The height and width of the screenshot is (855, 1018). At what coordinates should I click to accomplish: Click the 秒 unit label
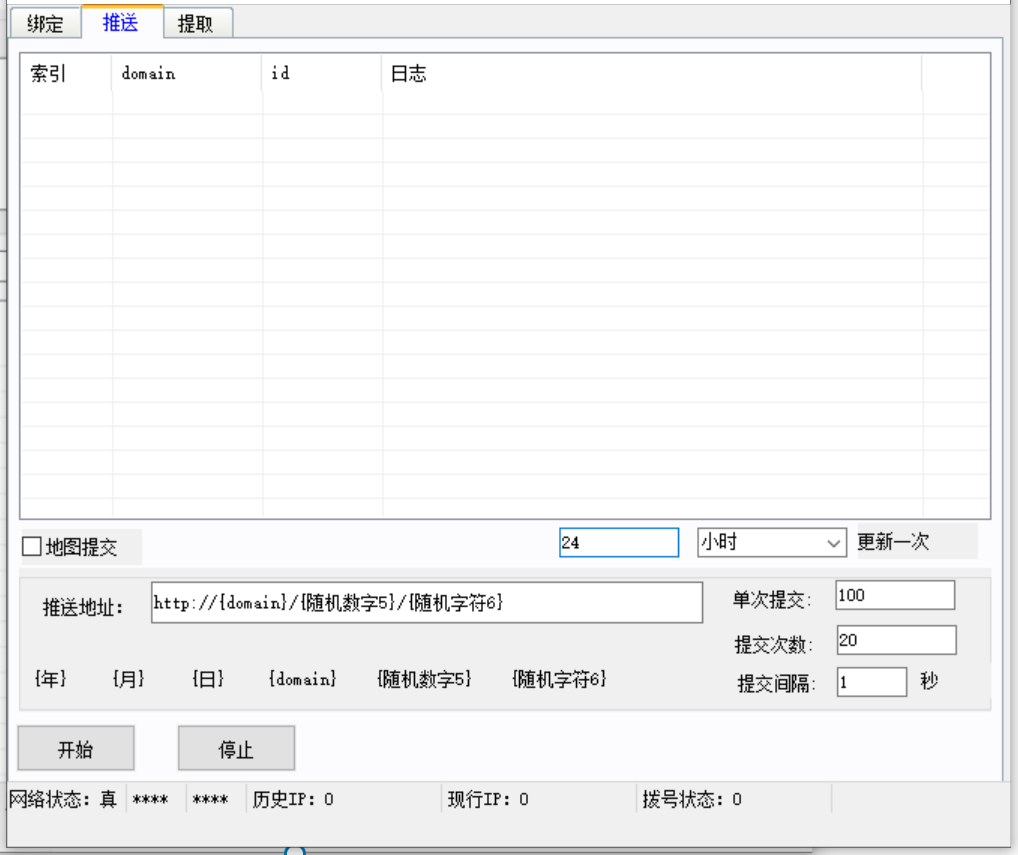929,681
